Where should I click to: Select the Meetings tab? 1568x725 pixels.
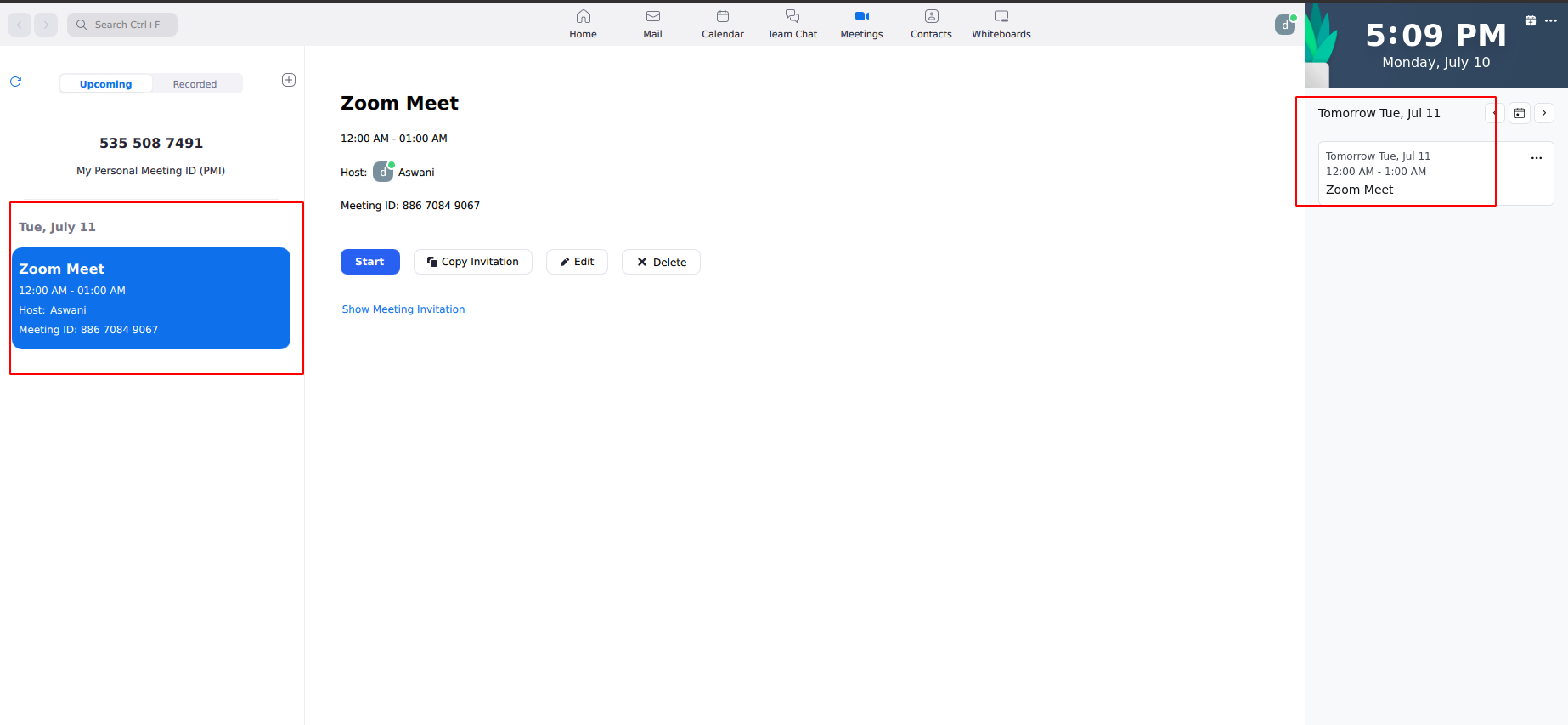[x=861, y=24]
